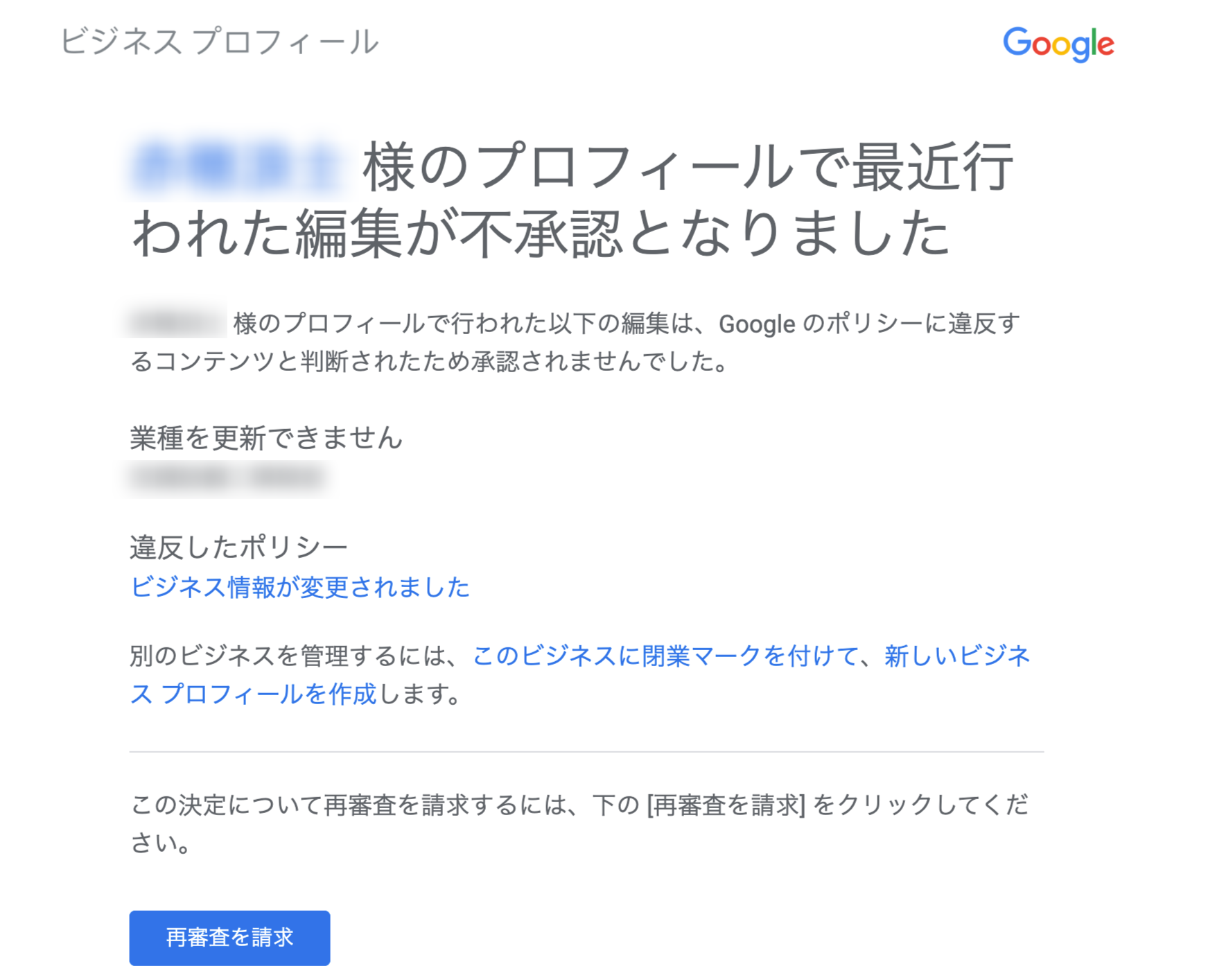The image size is (1224, 980).
Task: Click the この決定について再審査を請求するには paragraph
Action: tap(579, 823)
